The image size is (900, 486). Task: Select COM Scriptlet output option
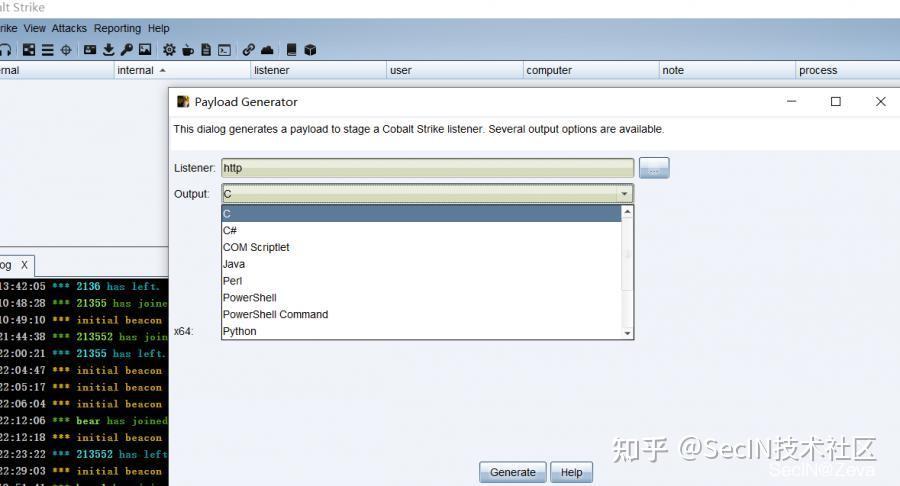[x=421, y=247]
